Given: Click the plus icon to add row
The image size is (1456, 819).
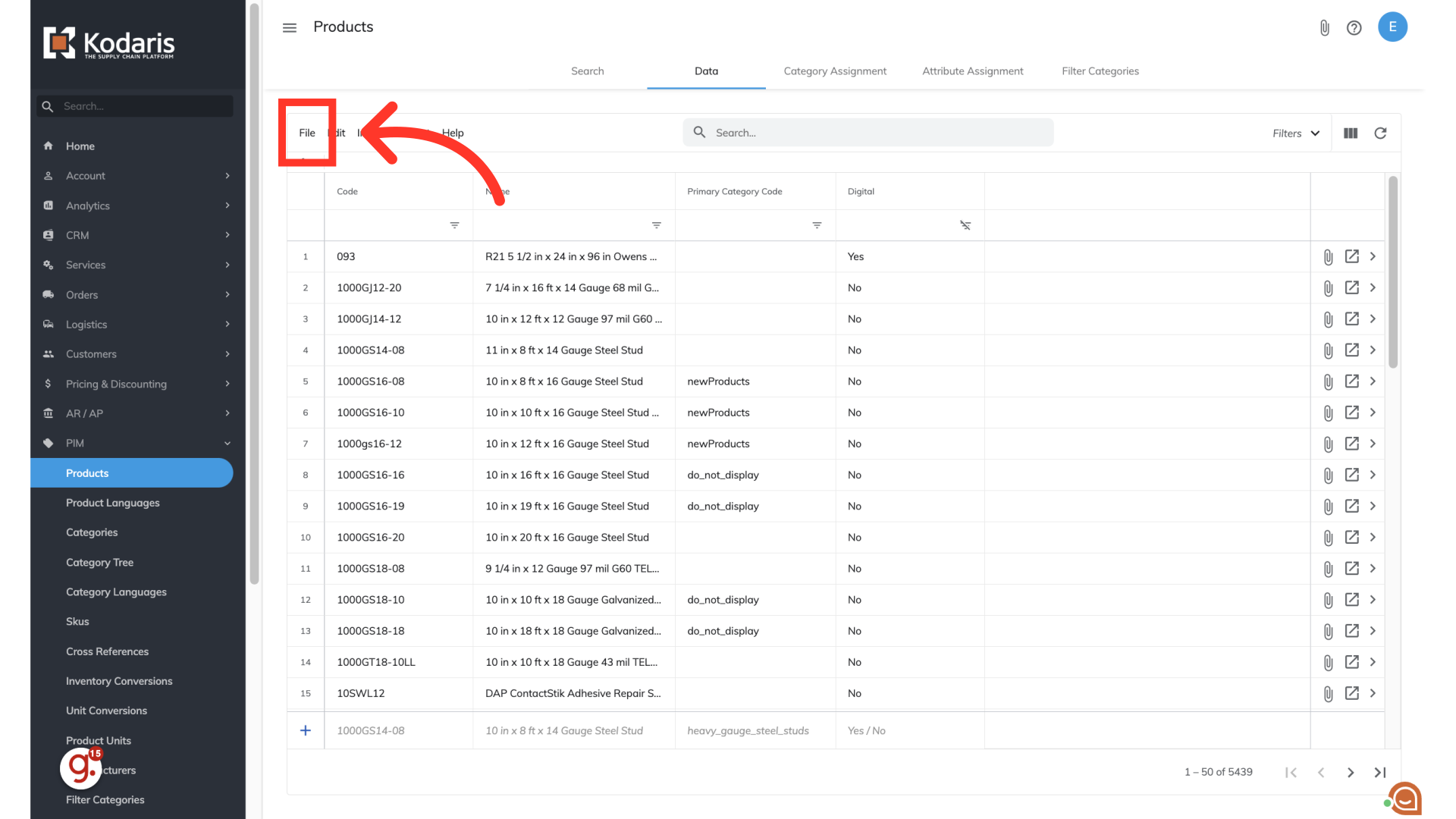Looking at the screenshot, I should click(x=306, y=730).
